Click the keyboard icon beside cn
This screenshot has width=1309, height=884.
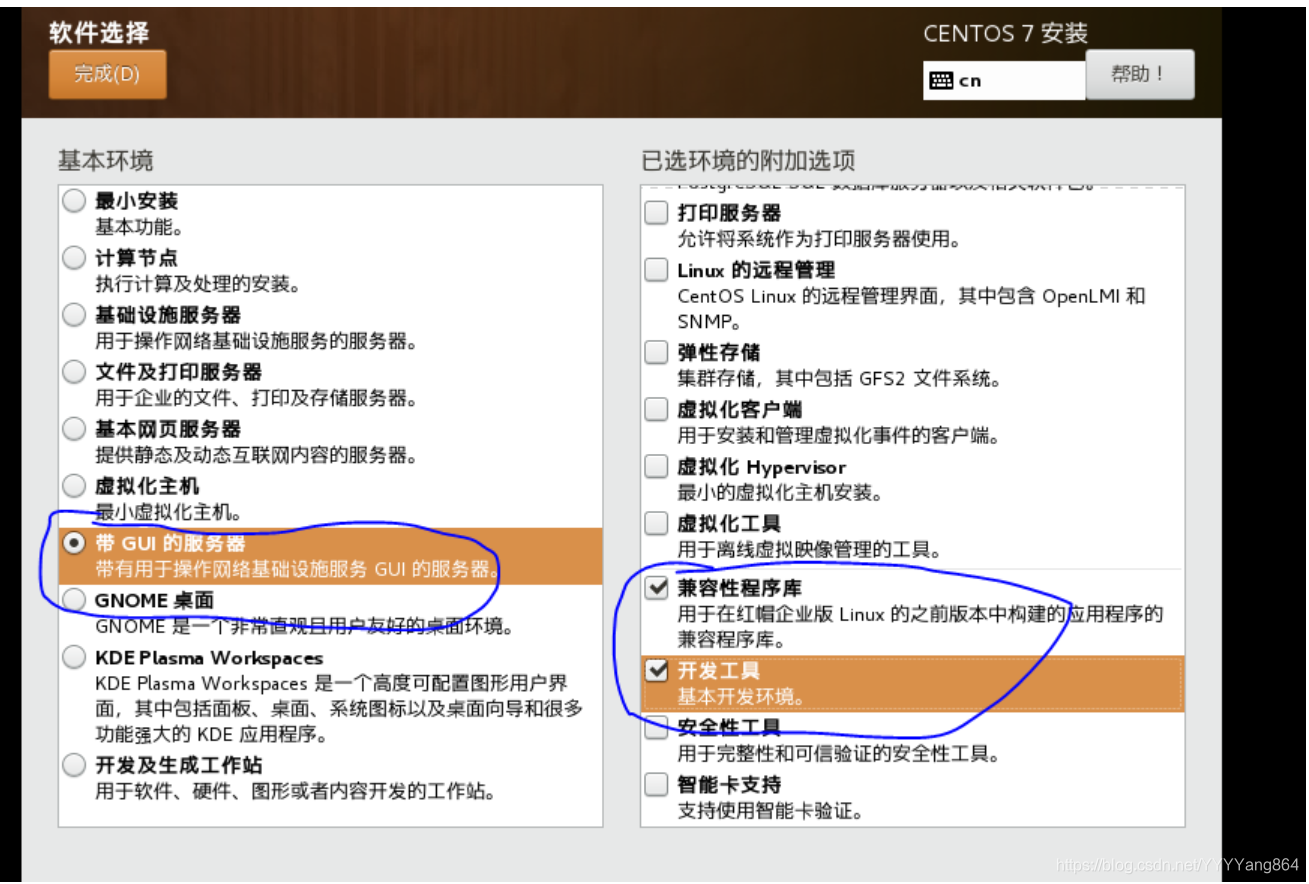click(940, 81)
